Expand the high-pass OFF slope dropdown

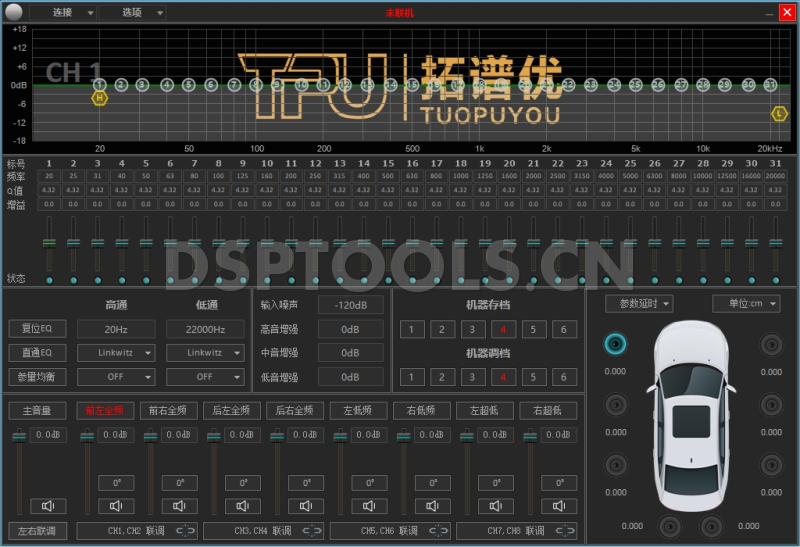[116, 377]
